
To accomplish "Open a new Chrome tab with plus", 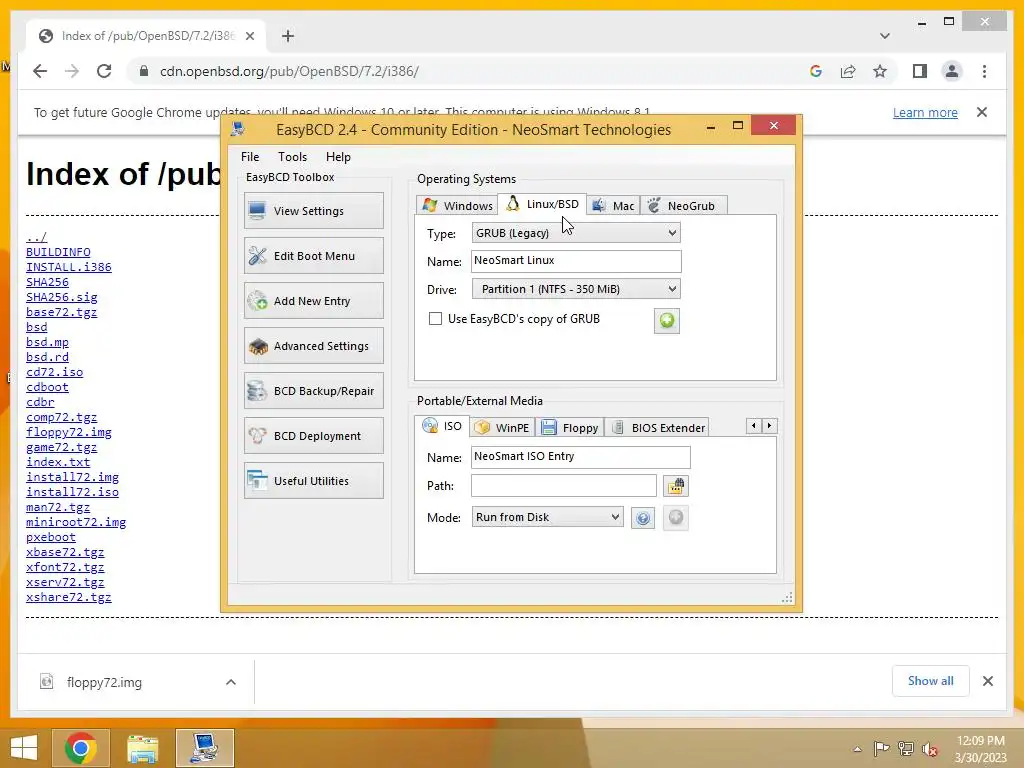I will 288,36.
